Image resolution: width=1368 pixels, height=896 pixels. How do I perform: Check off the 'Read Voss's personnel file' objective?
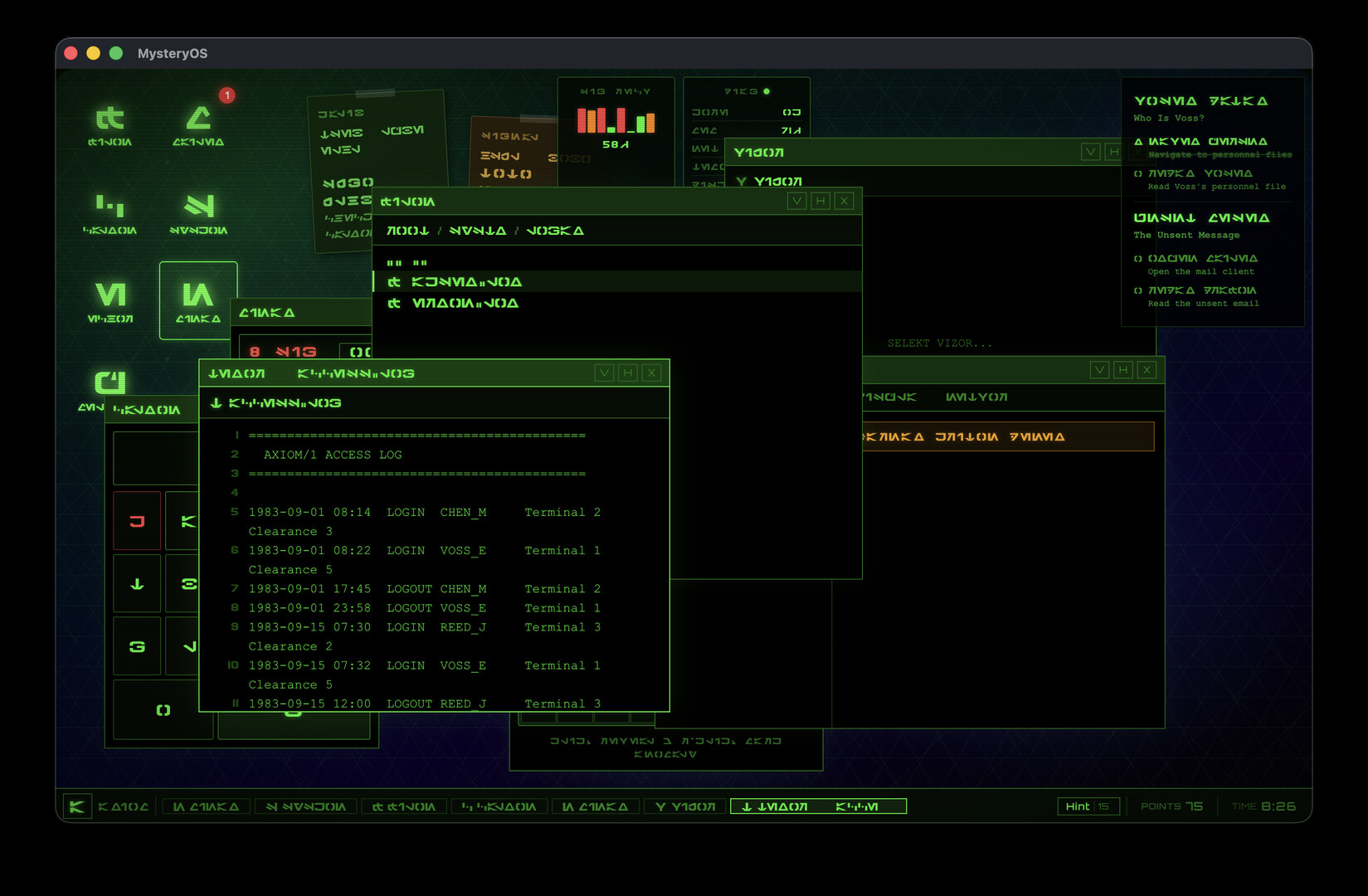tap(1137, 173)
